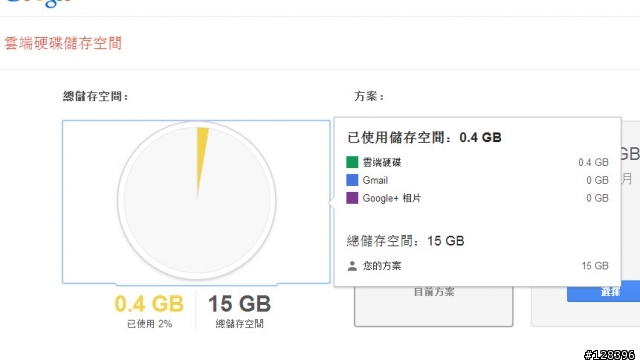
Task: Click the yellow pie chart slice
Action: (x=202, y=159)
